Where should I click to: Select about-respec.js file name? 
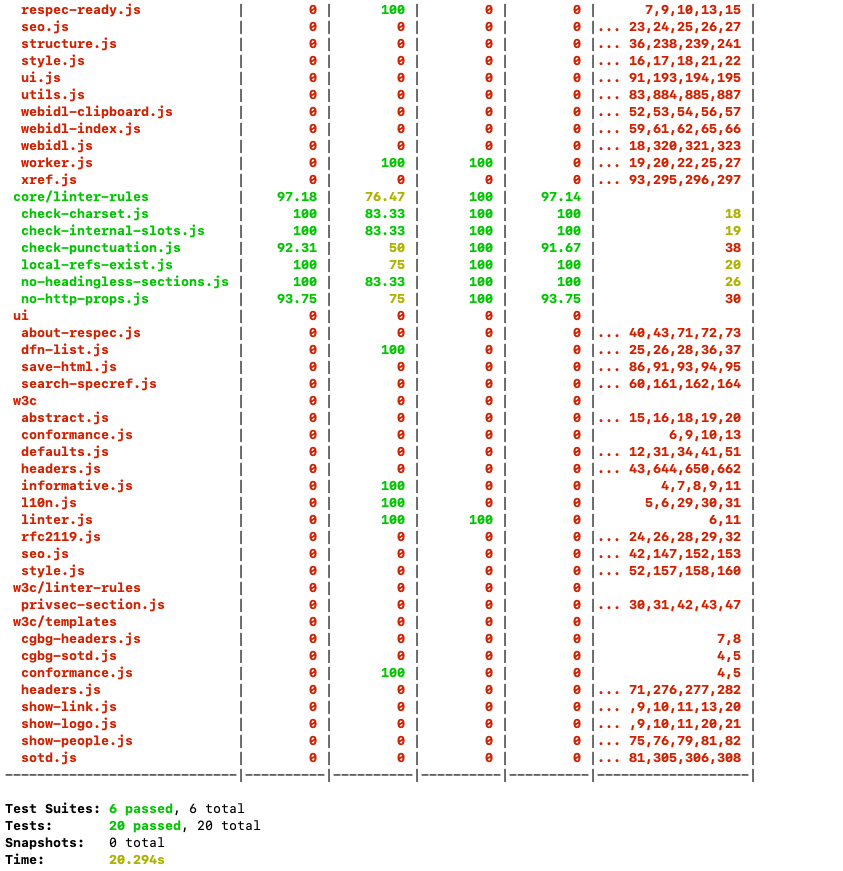point(81,333)
